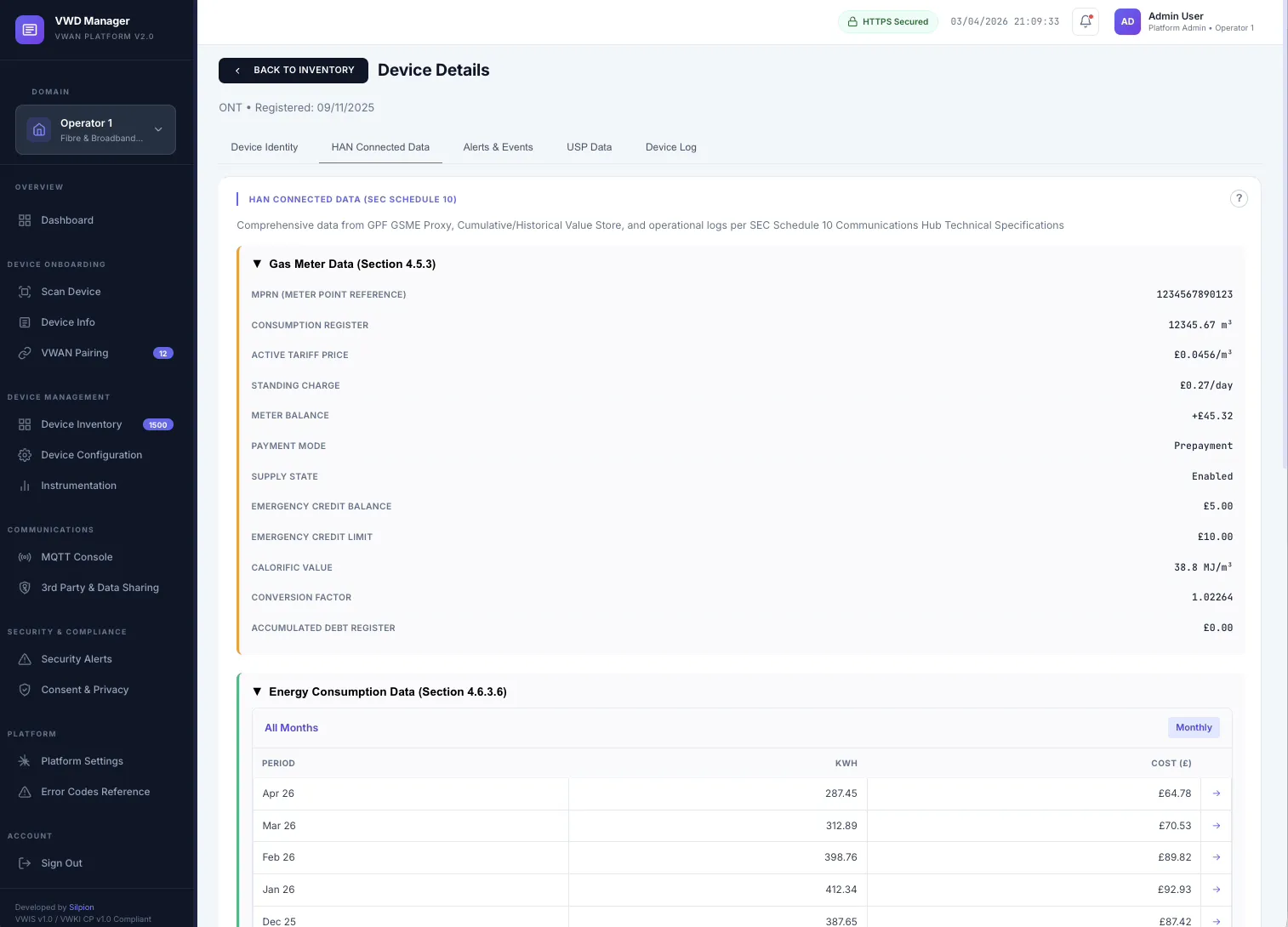Select the Scan Device tool
This screenshot has width=1288, height=927.
[71, 291]
